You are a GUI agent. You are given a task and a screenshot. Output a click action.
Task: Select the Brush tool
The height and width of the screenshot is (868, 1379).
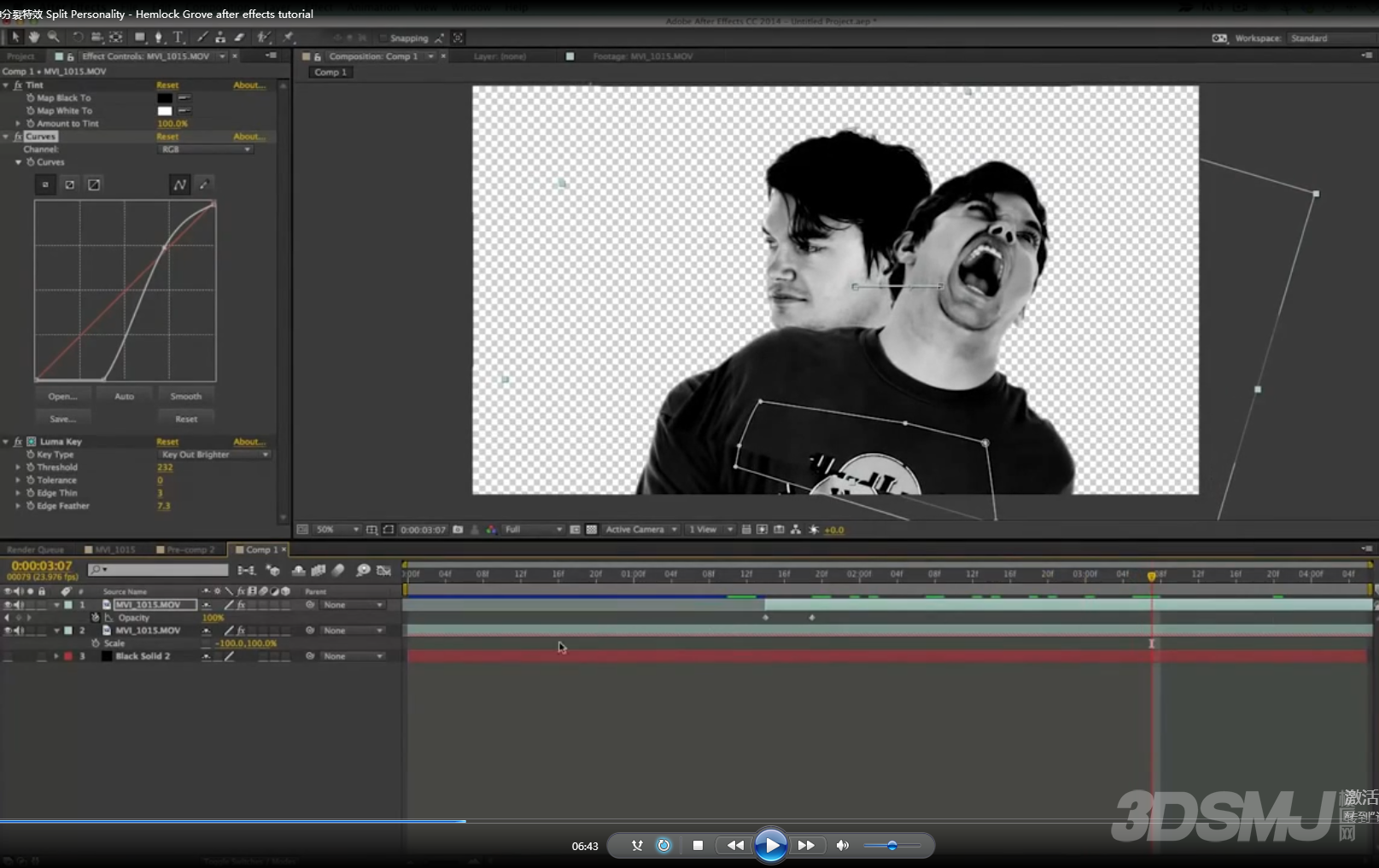click(202, 38)
